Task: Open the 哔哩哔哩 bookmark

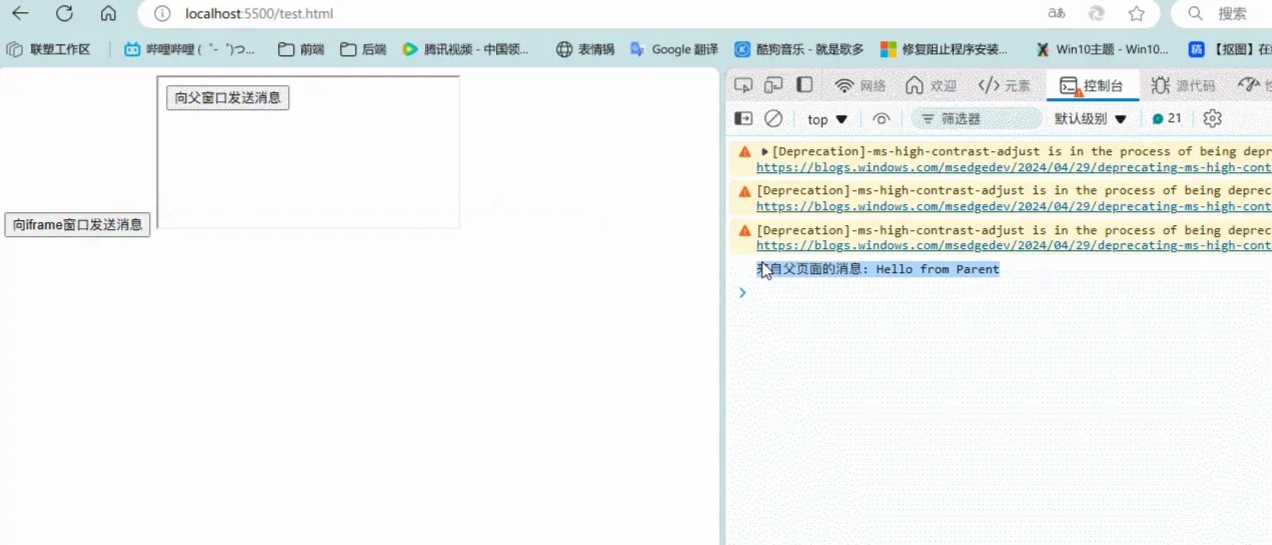Action: 189,49
